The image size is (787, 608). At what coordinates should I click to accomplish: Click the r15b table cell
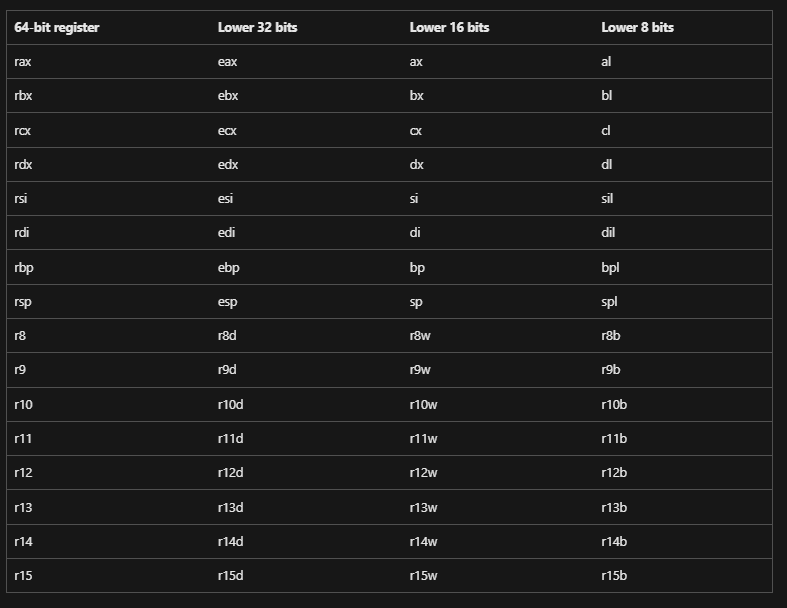(x=614, y=576)
